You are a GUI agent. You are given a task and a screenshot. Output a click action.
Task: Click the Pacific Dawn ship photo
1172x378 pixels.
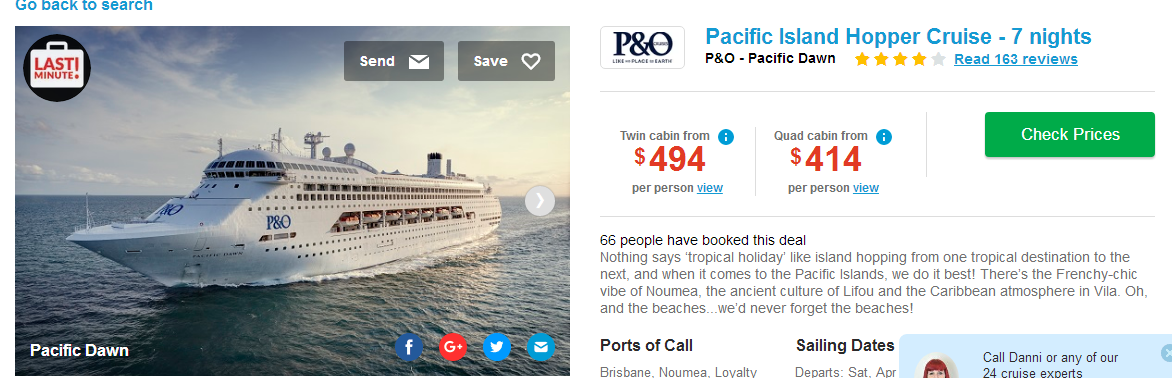(292, 202)
